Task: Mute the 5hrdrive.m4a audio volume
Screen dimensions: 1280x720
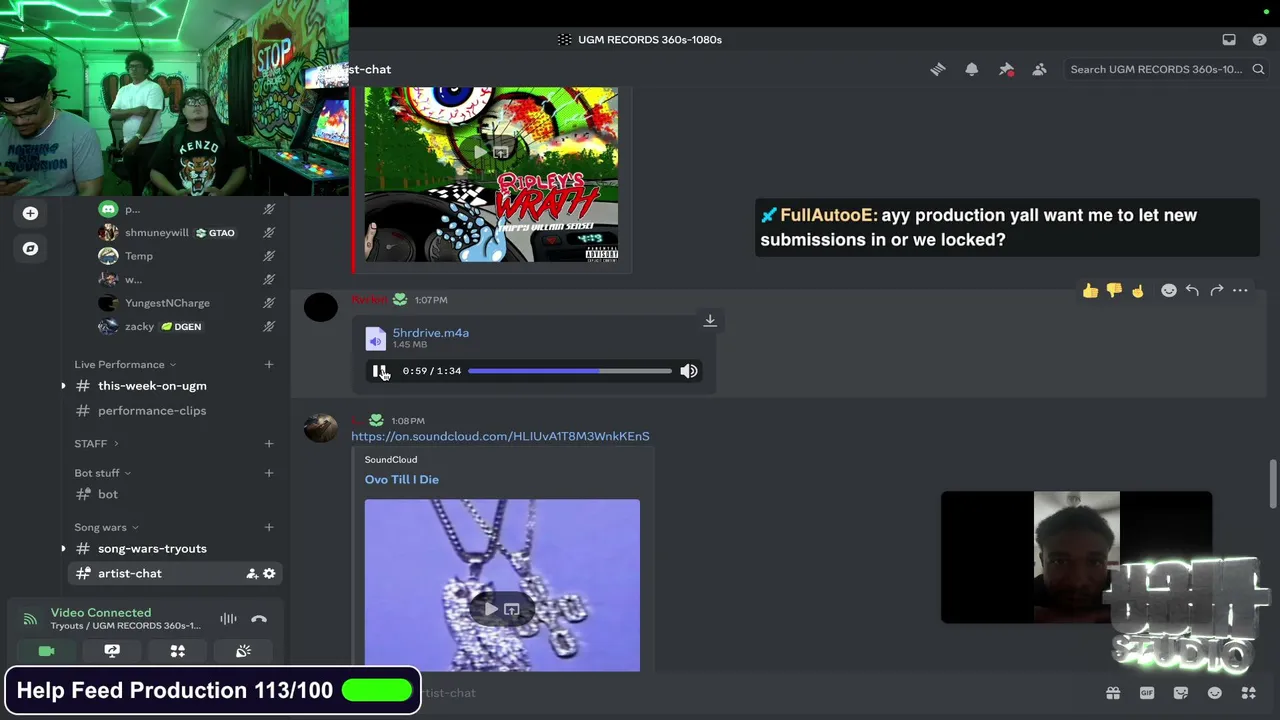Action: [689, 371]
